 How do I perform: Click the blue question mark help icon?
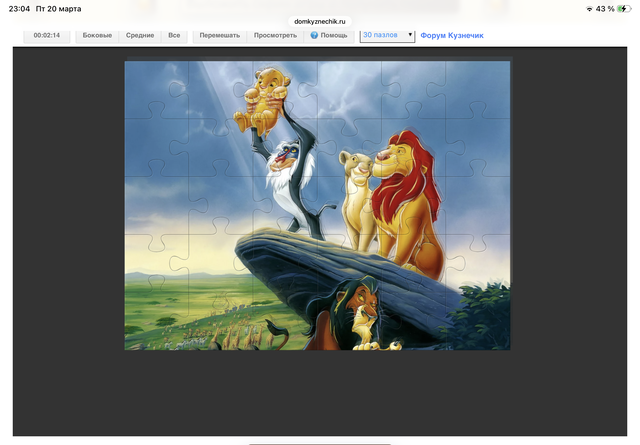[314, 36]
